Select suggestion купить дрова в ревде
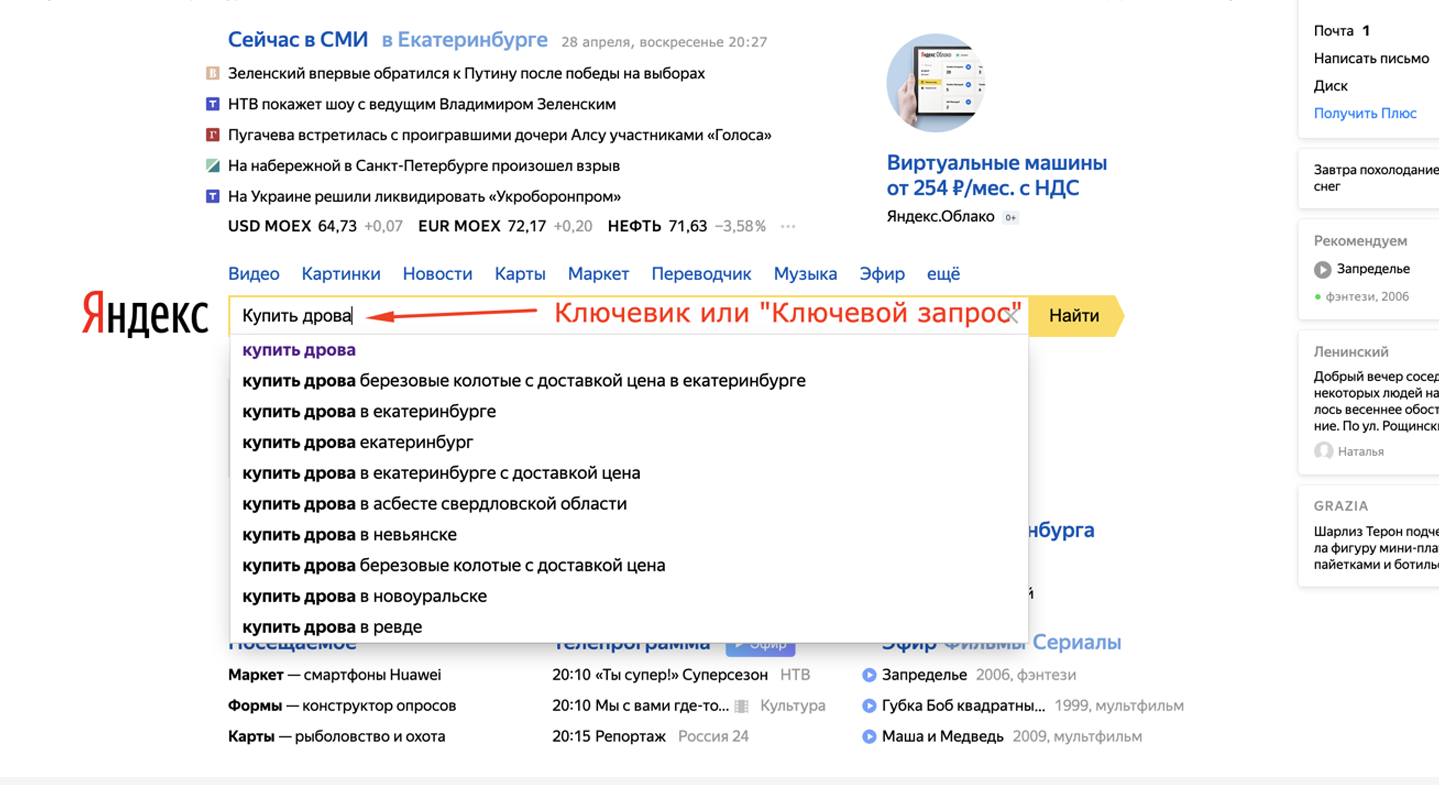The image size is (1439, 785). tap(629, 628)
